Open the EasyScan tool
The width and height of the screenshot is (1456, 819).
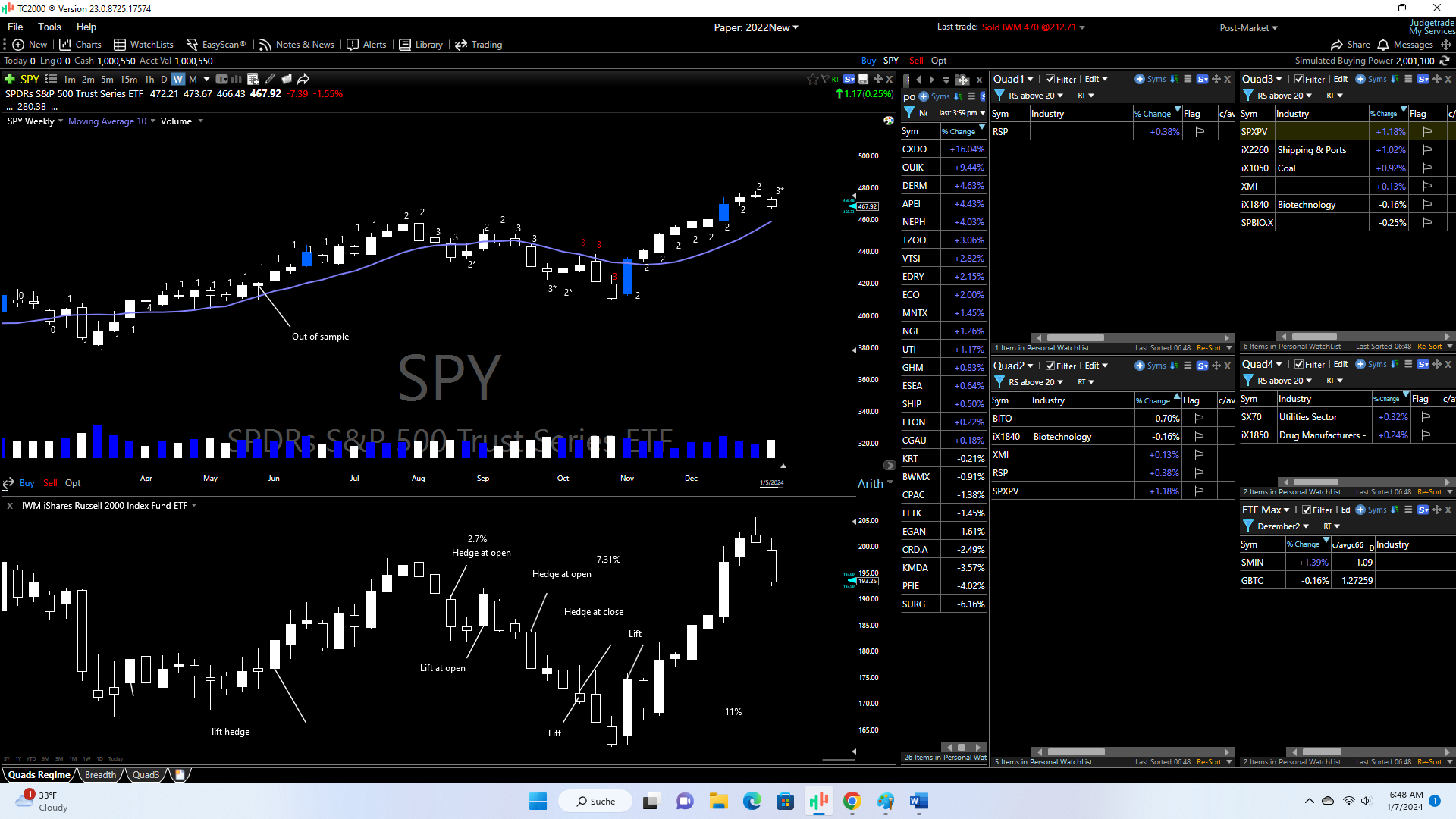[x=216, y=45]
